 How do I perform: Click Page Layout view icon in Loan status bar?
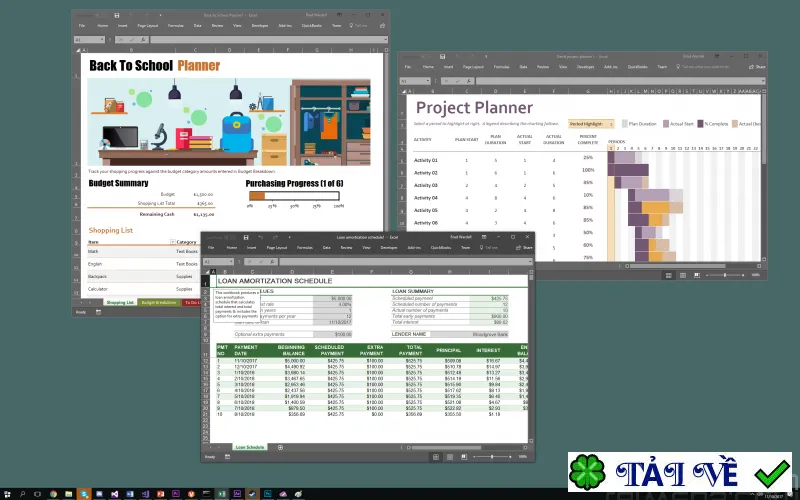[x=449, y=457]
